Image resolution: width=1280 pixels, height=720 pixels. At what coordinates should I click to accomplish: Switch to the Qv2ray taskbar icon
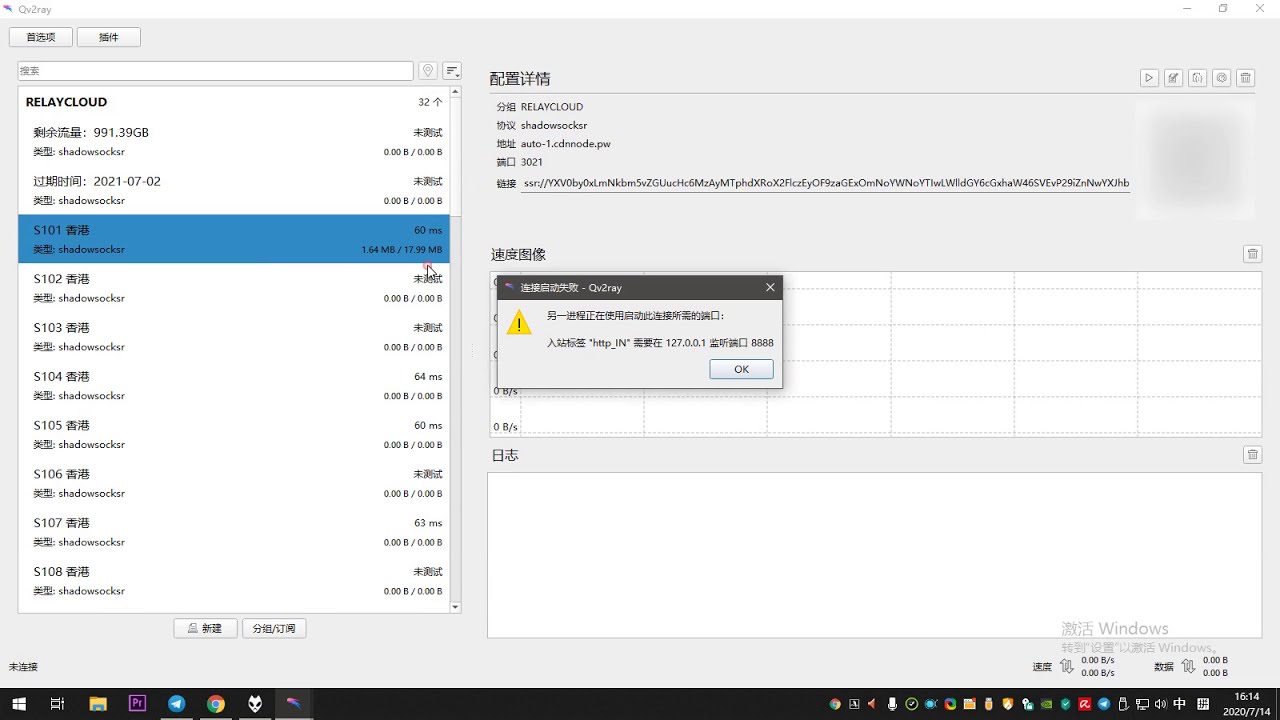pyautogui.click(x=293, y=704)
